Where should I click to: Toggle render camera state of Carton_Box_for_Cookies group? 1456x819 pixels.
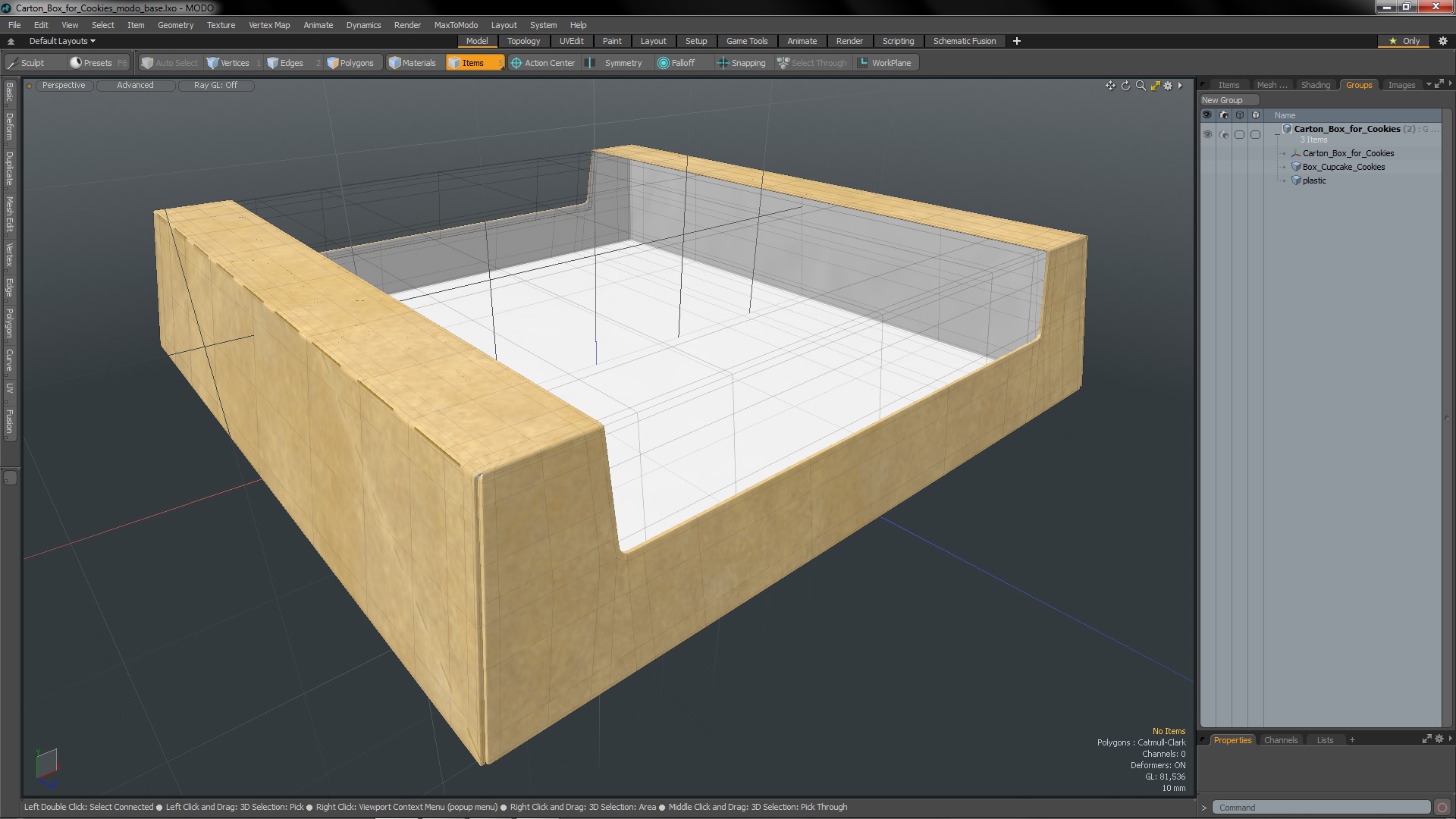1223,134
